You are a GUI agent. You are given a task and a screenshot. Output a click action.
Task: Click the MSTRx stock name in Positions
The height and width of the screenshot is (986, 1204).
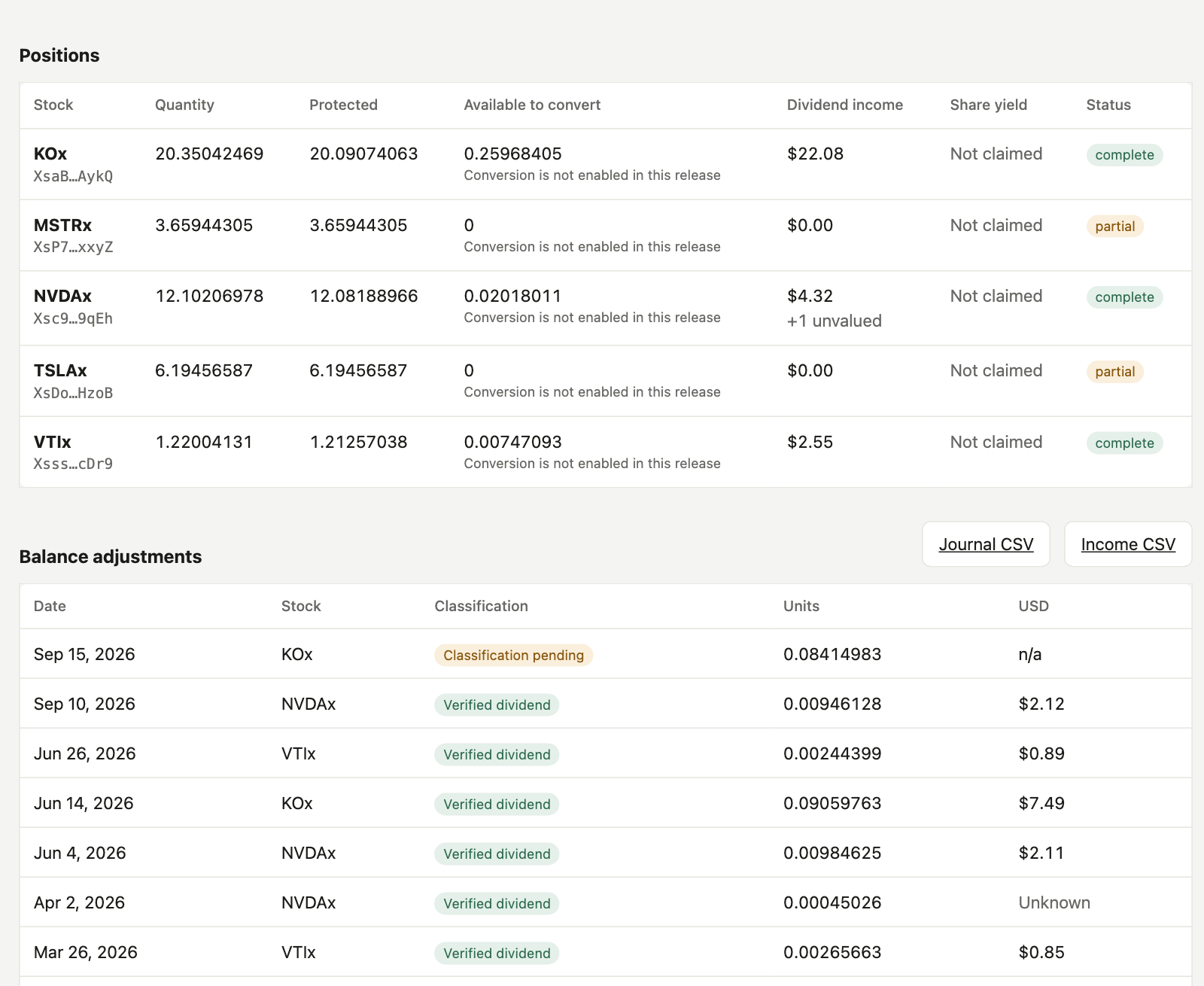[62, 225]
